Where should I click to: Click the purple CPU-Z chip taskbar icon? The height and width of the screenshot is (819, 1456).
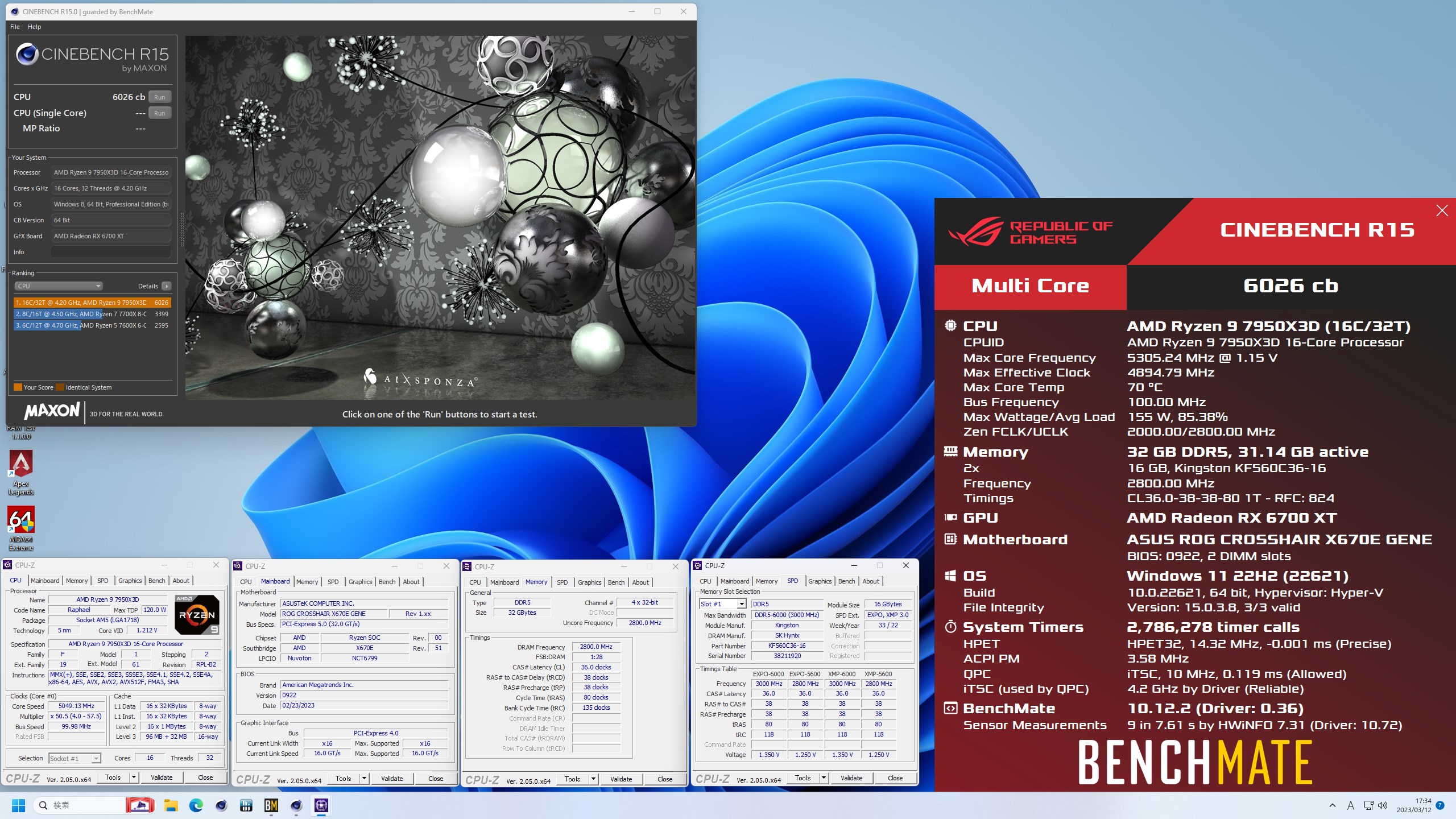click(321, 805)
